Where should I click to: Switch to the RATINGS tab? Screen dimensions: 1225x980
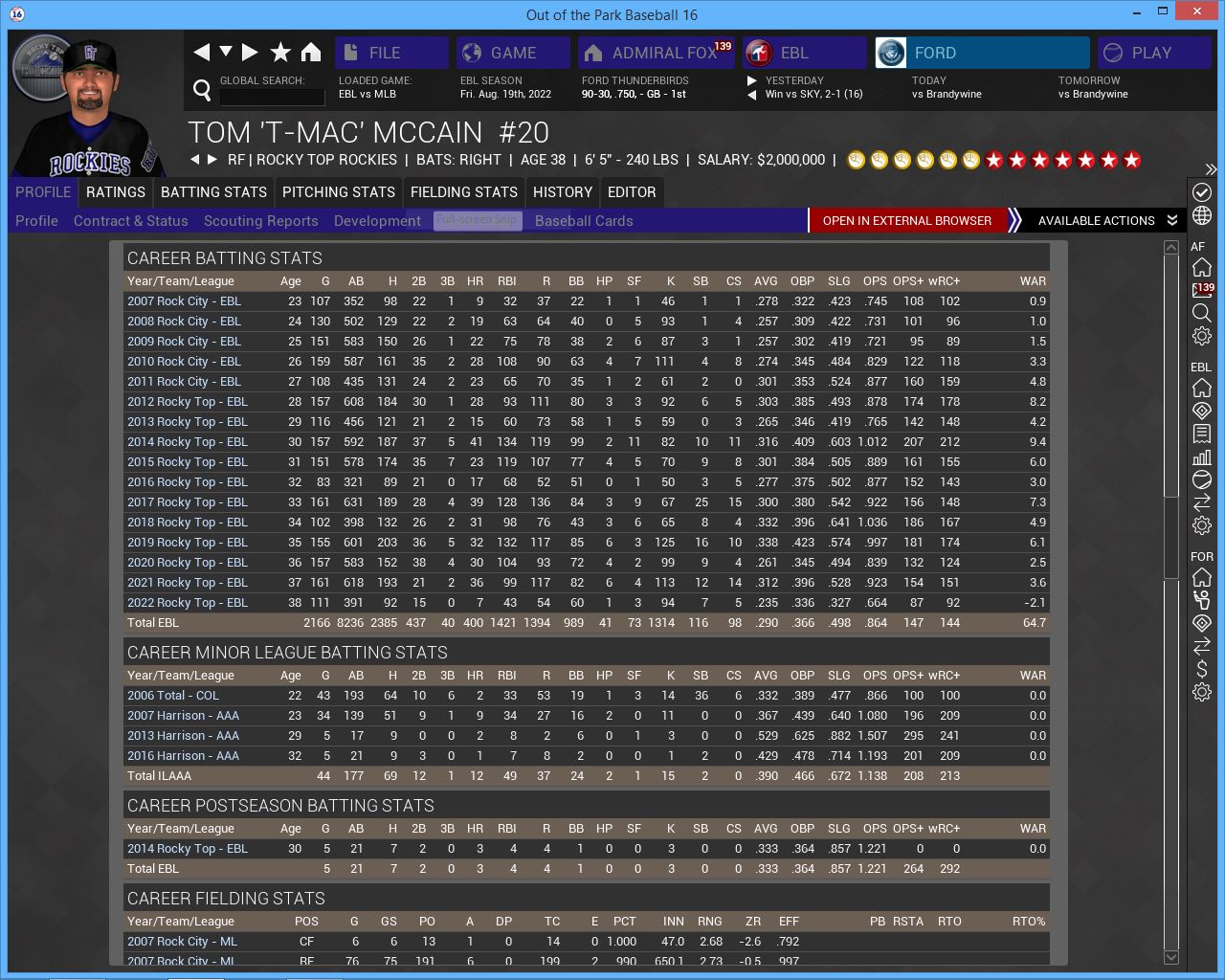tap(116, 192)
